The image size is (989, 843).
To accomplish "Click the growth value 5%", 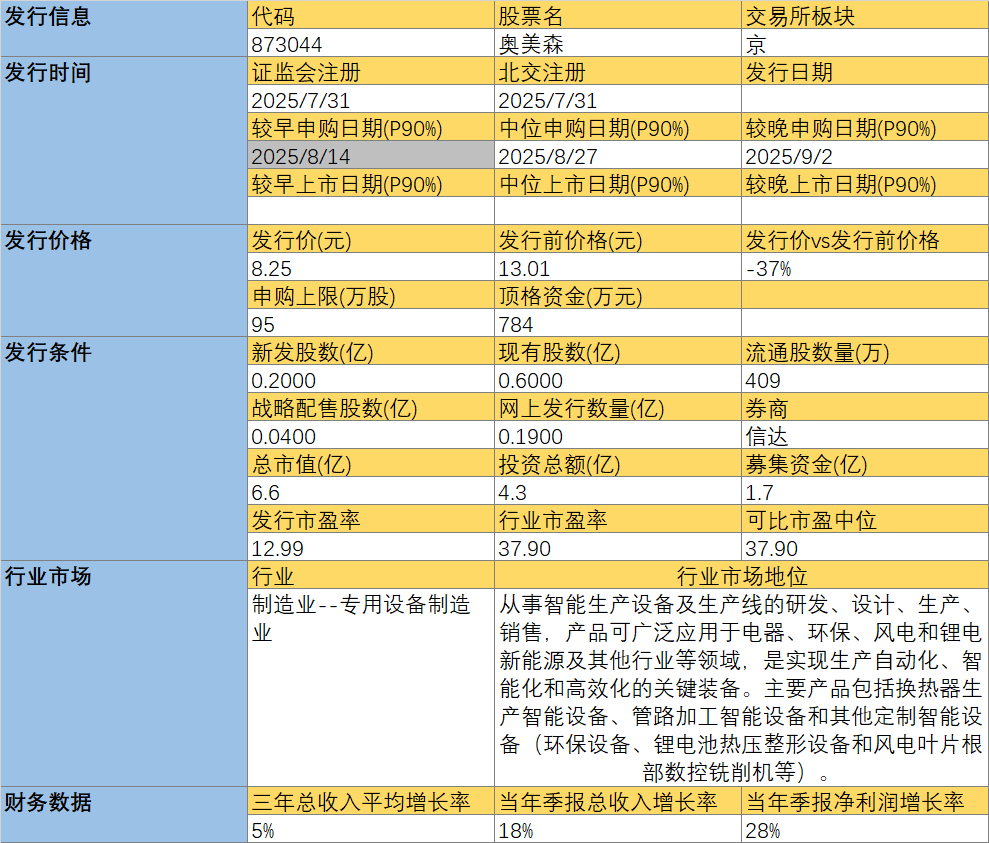I will [371, 828].
